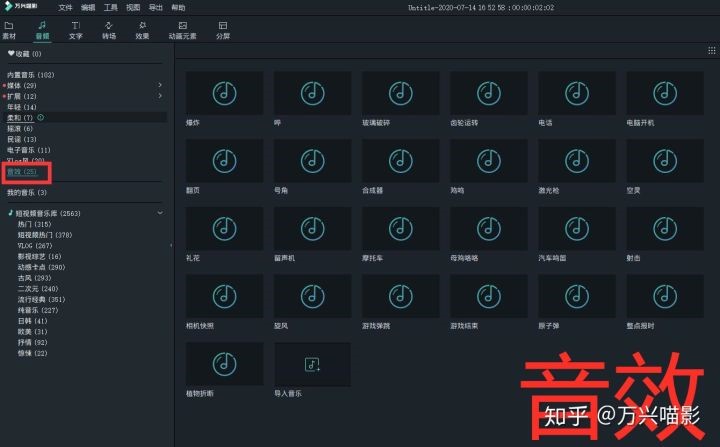Open 我的音乐 (3) list
The width and height of the screenshot is (720, 447).
pos(27,192)
